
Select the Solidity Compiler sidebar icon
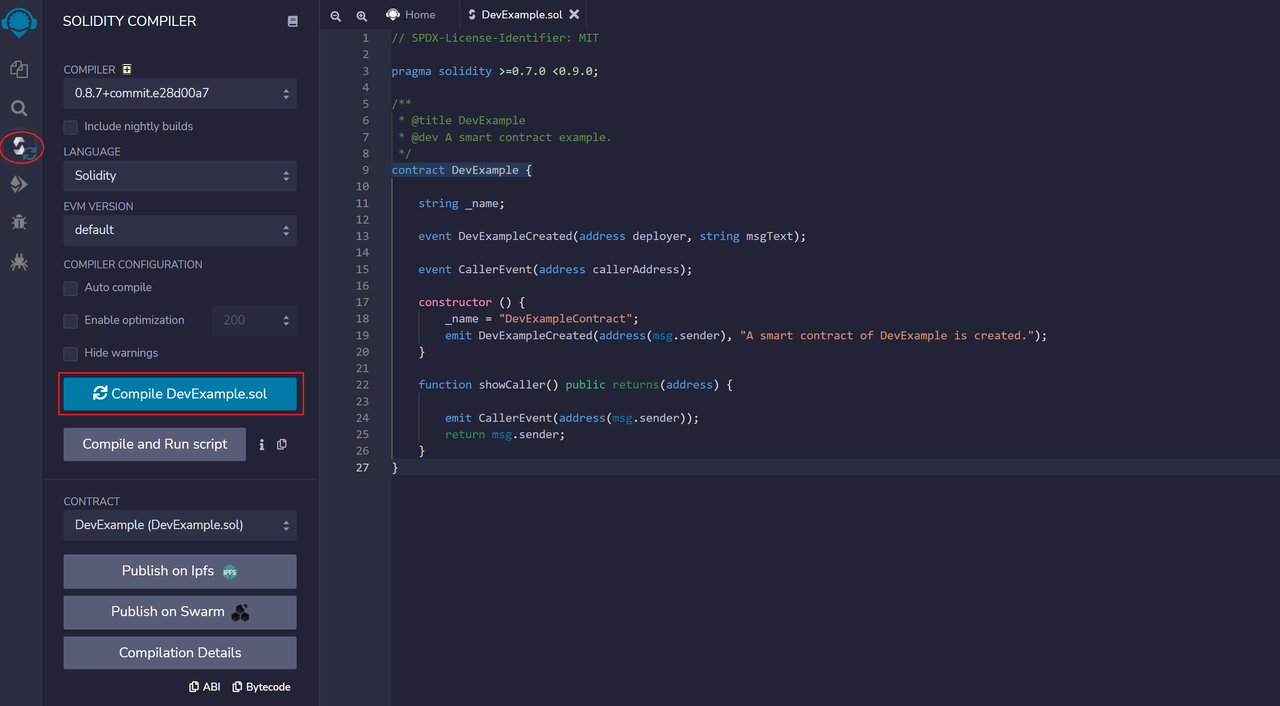(21, 147)
